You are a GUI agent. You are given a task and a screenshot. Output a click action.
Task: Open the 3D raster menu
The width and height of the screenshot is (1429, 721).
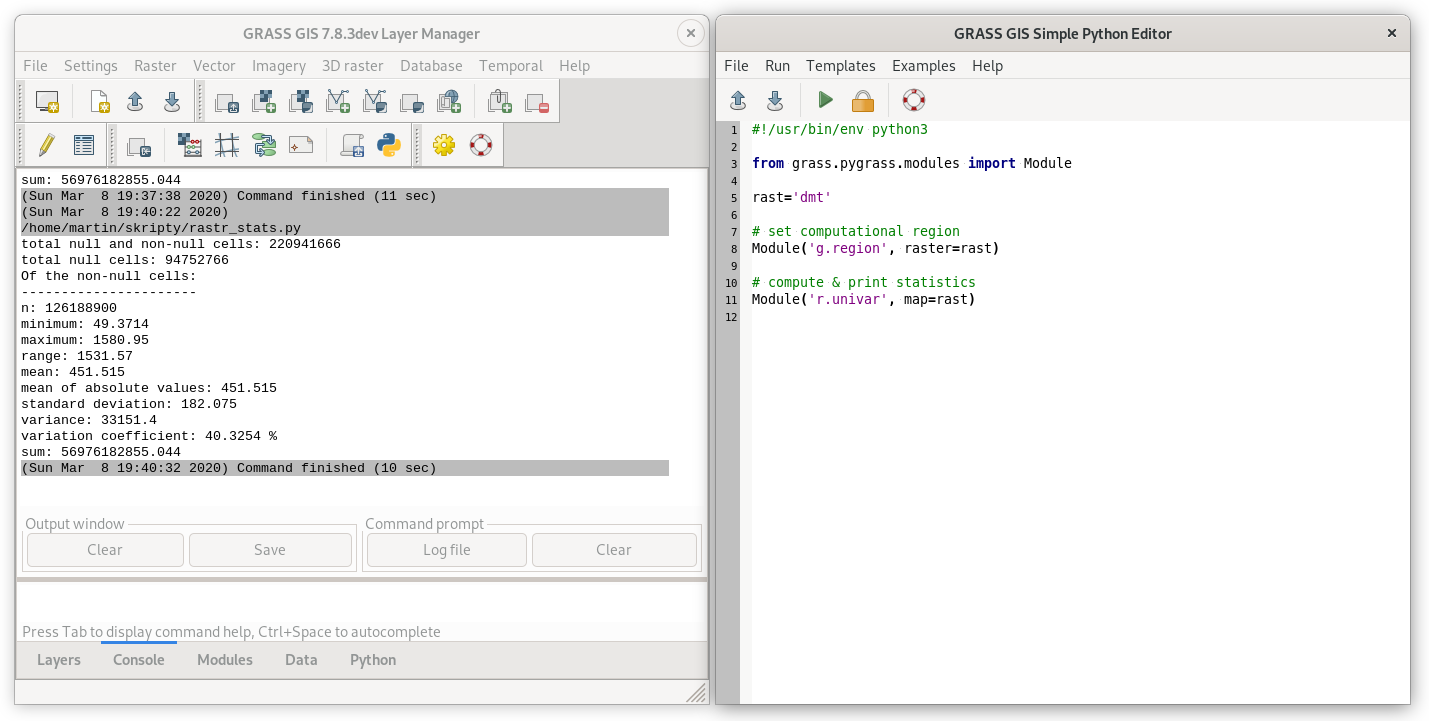click(x=353, y=65)
